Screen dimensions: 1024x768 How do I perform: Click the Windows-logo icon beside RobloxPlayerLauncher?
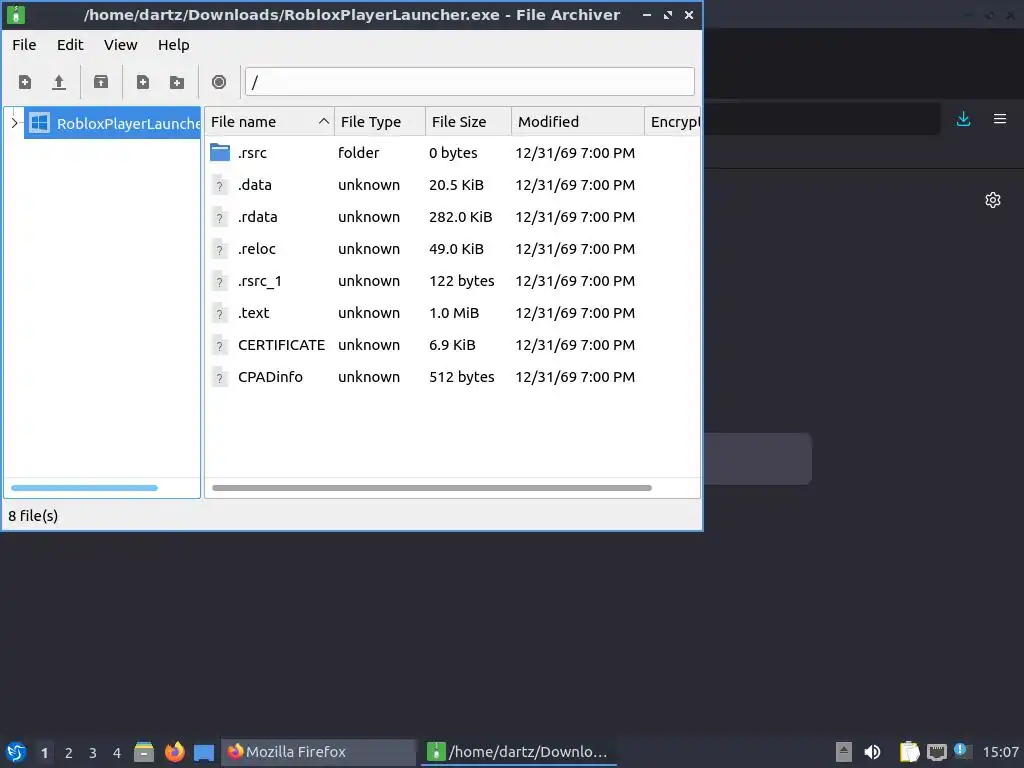[39, 123]
